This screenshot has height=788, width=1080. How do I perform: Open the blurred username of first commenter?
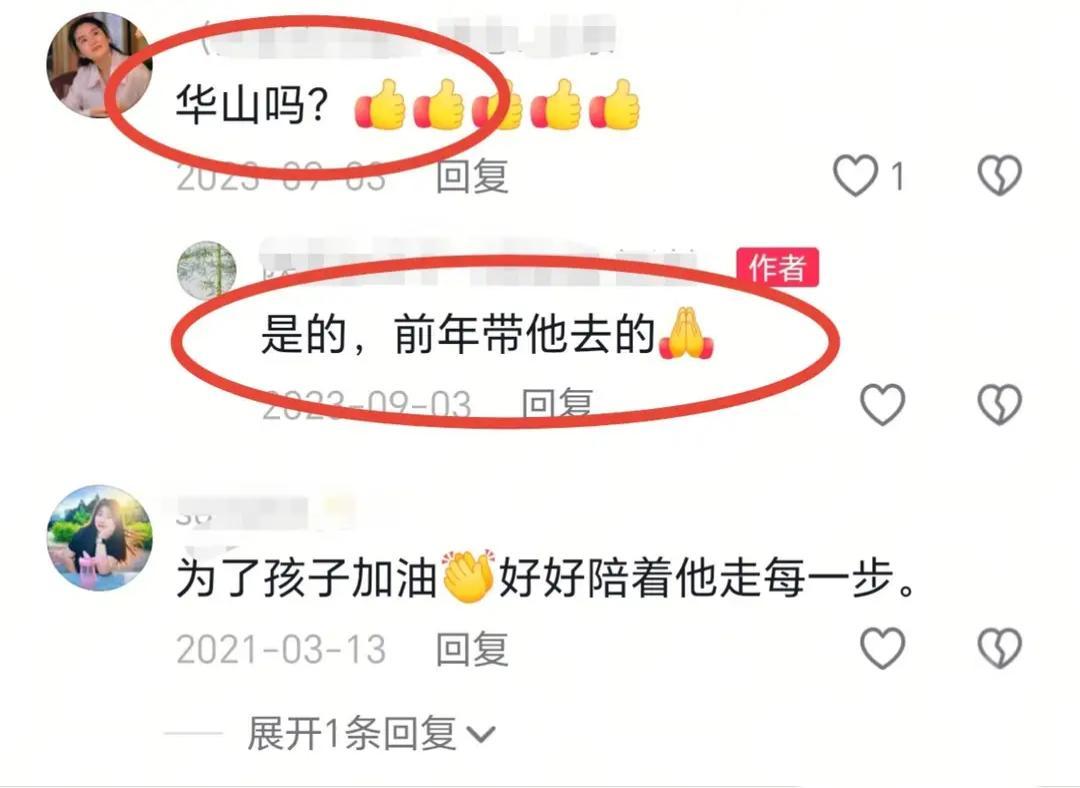410,38
